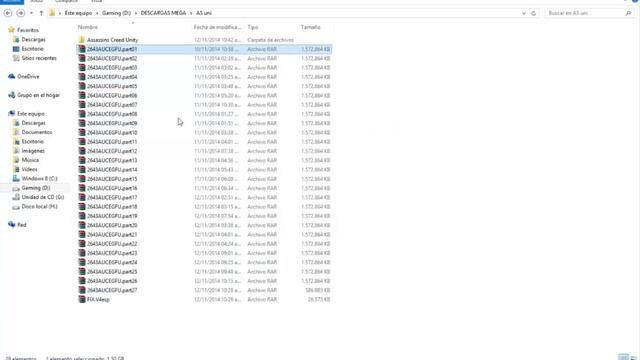Select file name 2643AUCEGFU.part26

(112, 281)
